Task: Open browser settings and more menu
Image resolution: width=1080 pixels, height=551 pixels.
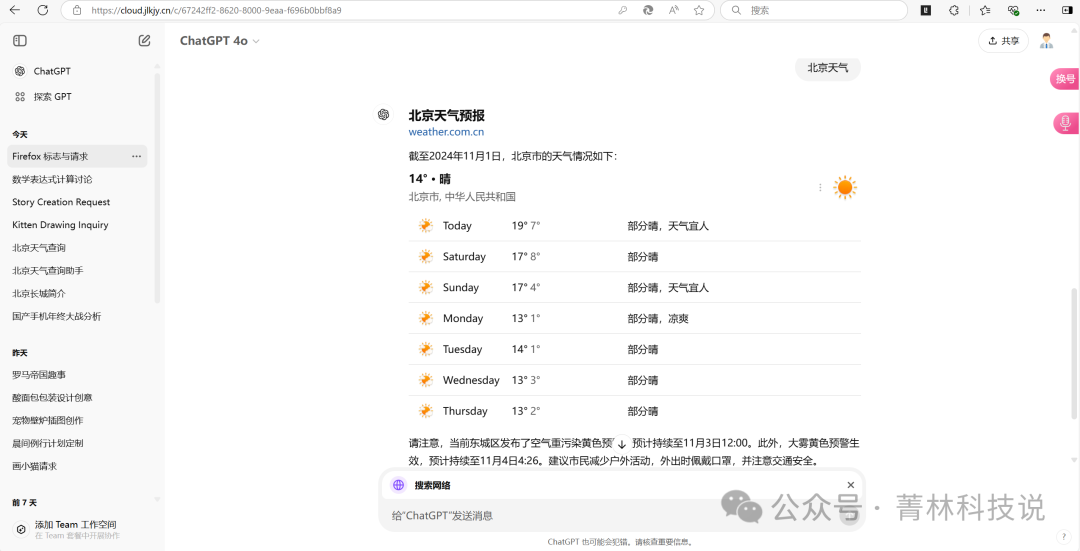Action: tap(1043, 10)
